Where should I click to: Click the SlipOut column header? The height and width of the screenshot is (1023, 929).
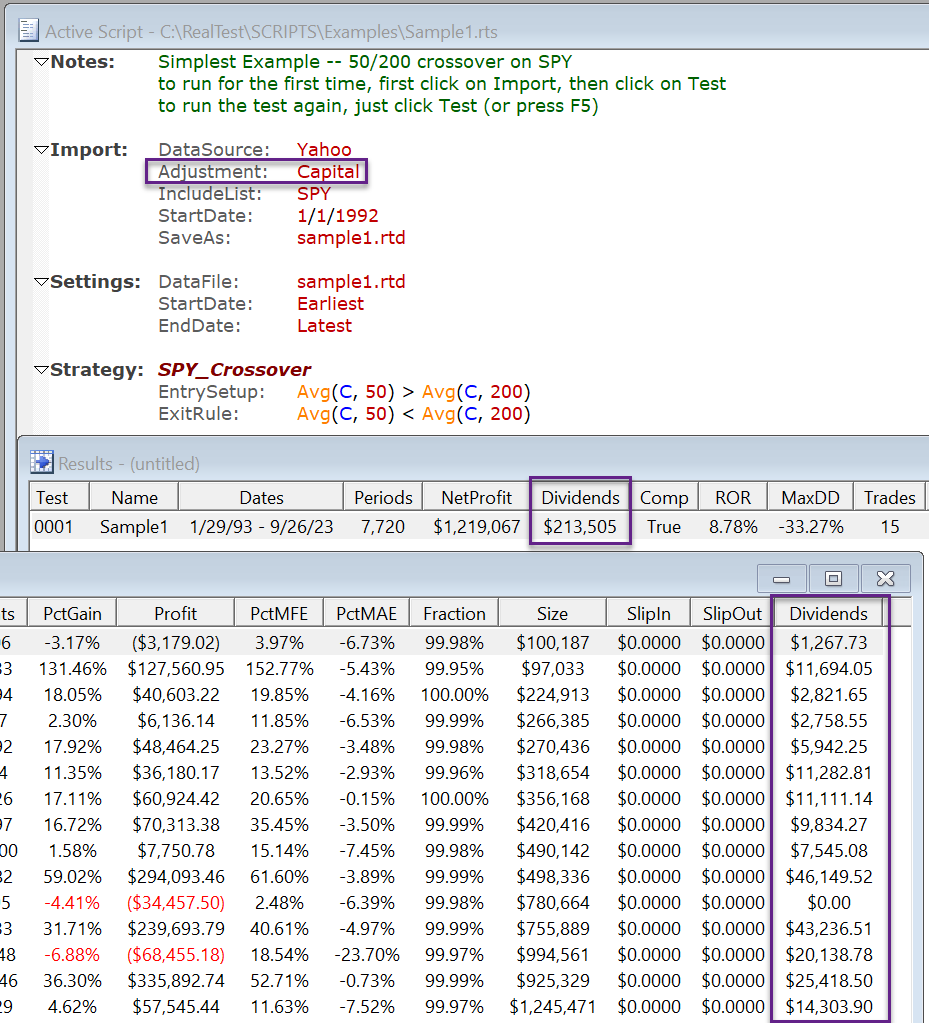click(x=734, y=613)
